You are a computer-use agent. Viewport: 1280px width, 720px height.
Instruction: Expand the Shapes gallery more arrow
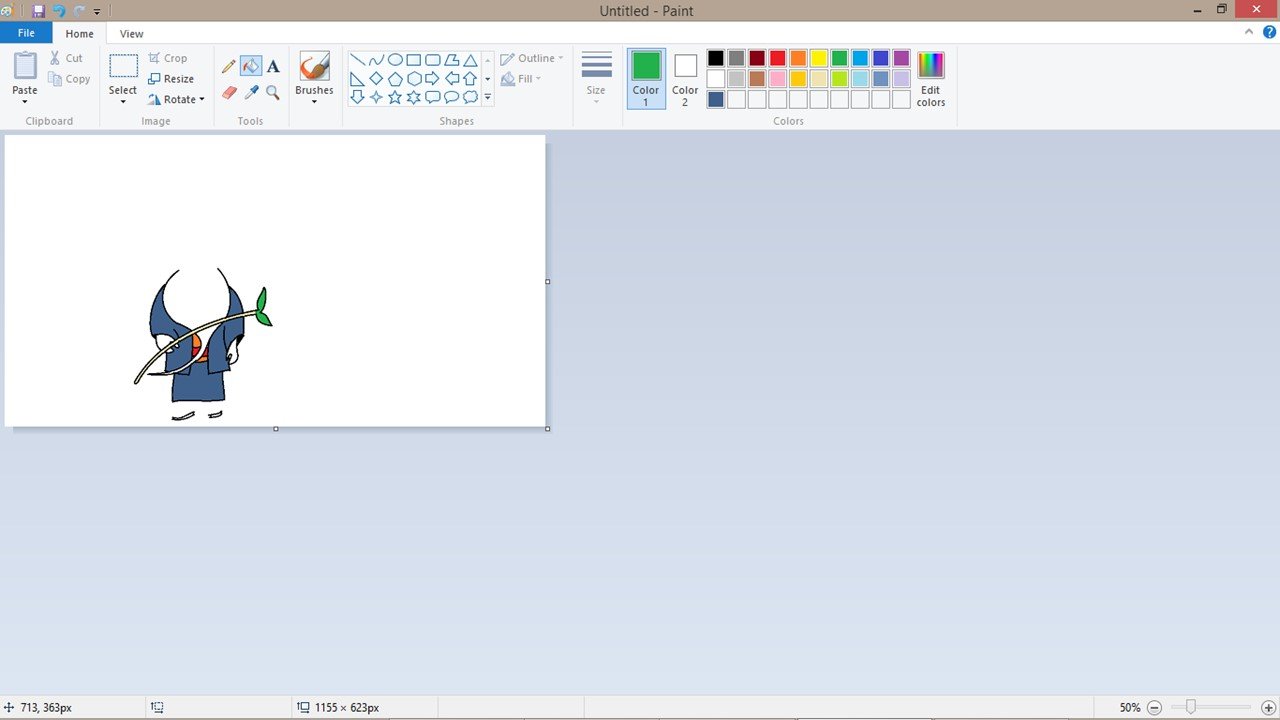488,98
